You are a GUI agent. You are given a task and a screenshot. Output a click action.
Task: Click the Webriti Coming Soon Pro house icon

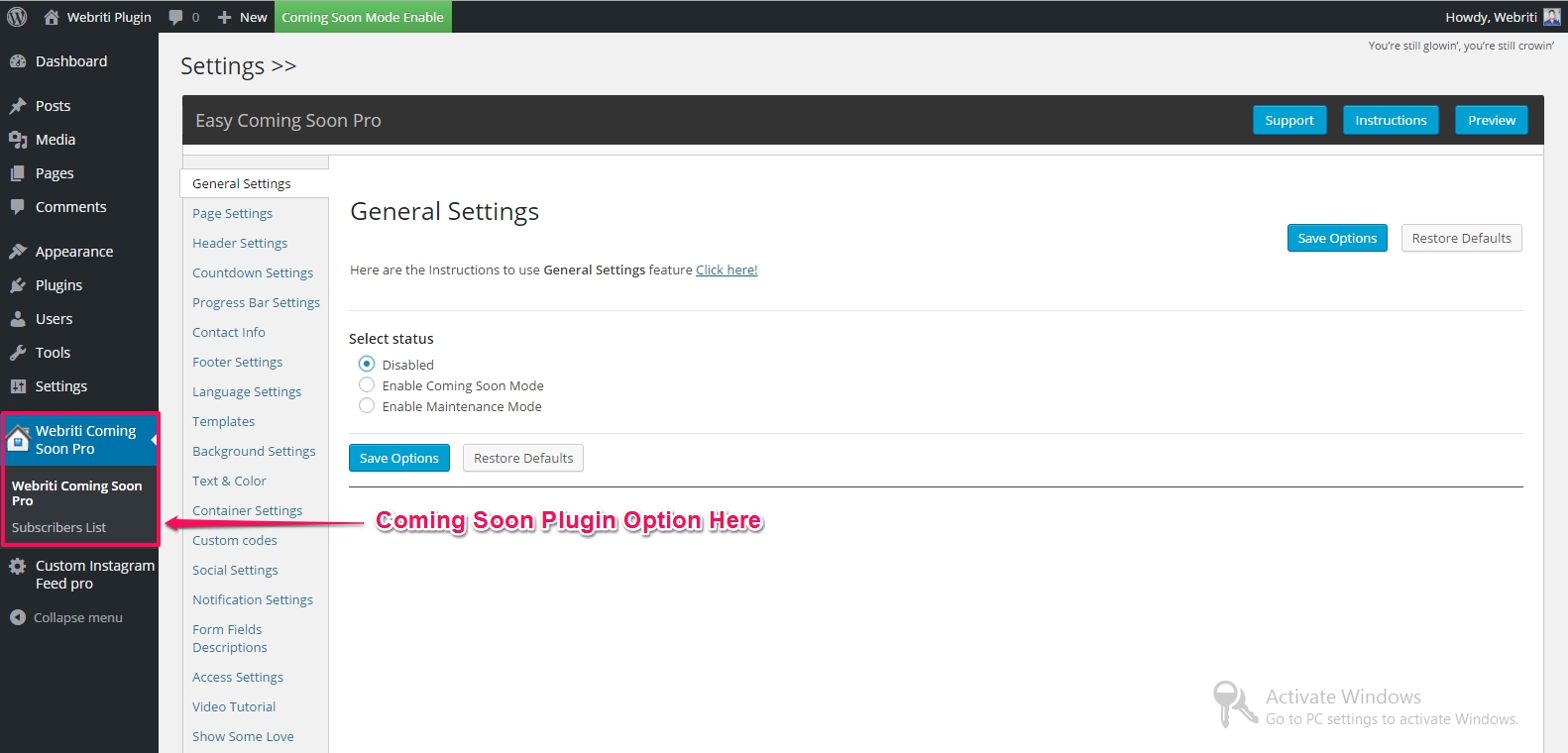tap(18, 438)
